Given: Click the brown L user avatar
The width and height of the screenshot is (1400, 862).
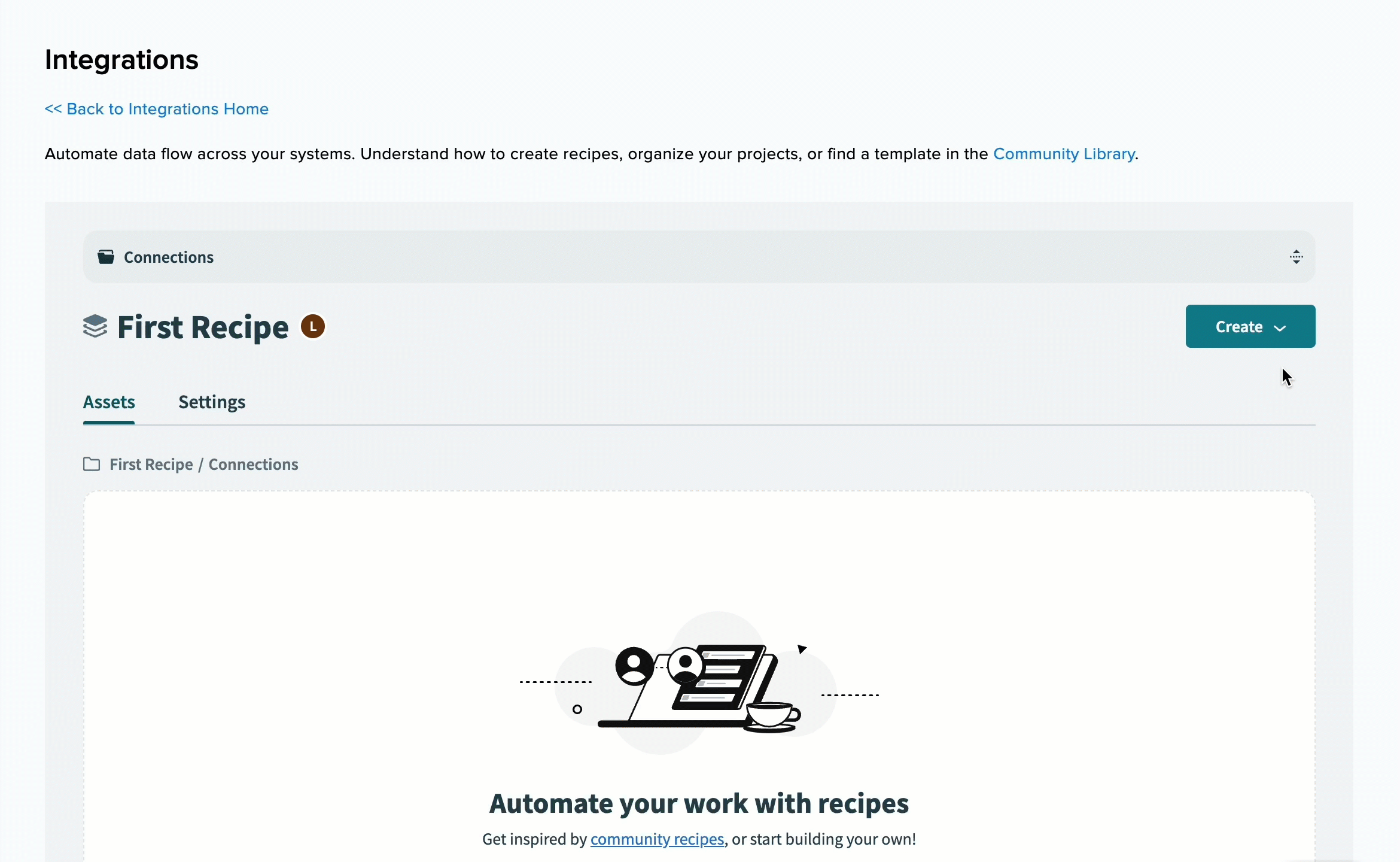Looking at the screenshot, I should [313, 327].
